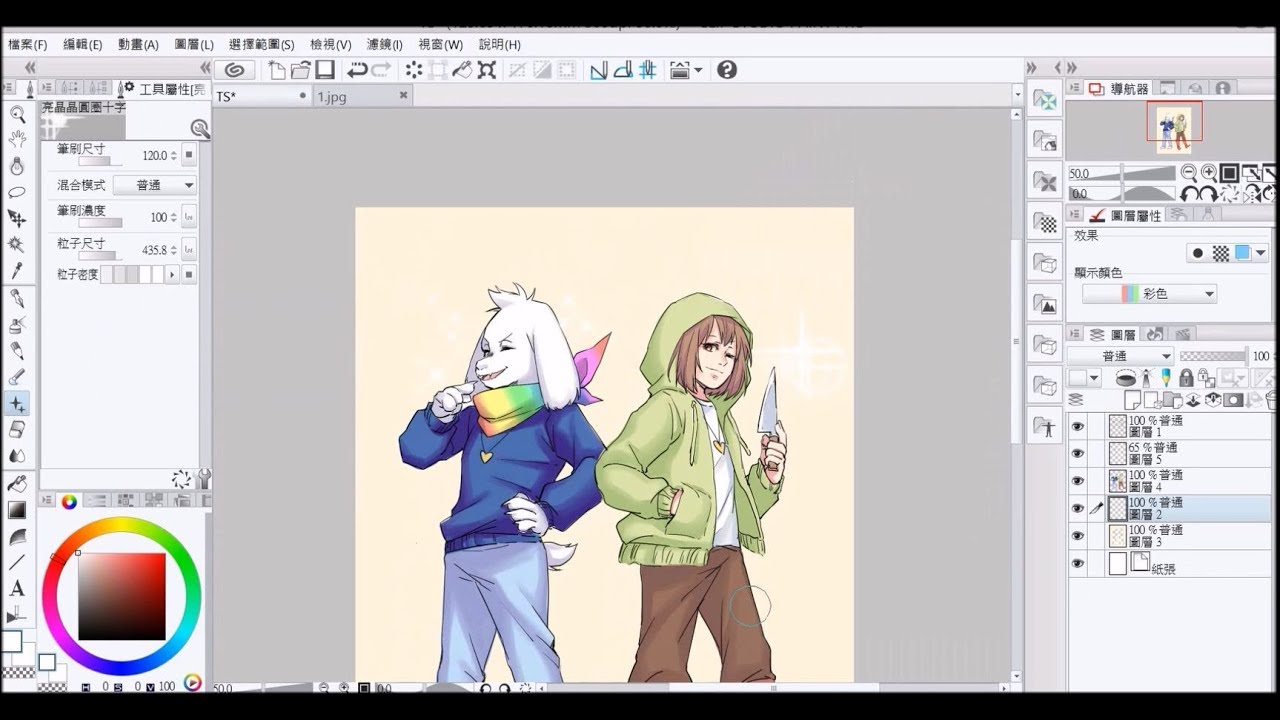This screenshot has height=720, width=1280.
Task: Adjust the layer opacity slider
Action: (1213, 356)
